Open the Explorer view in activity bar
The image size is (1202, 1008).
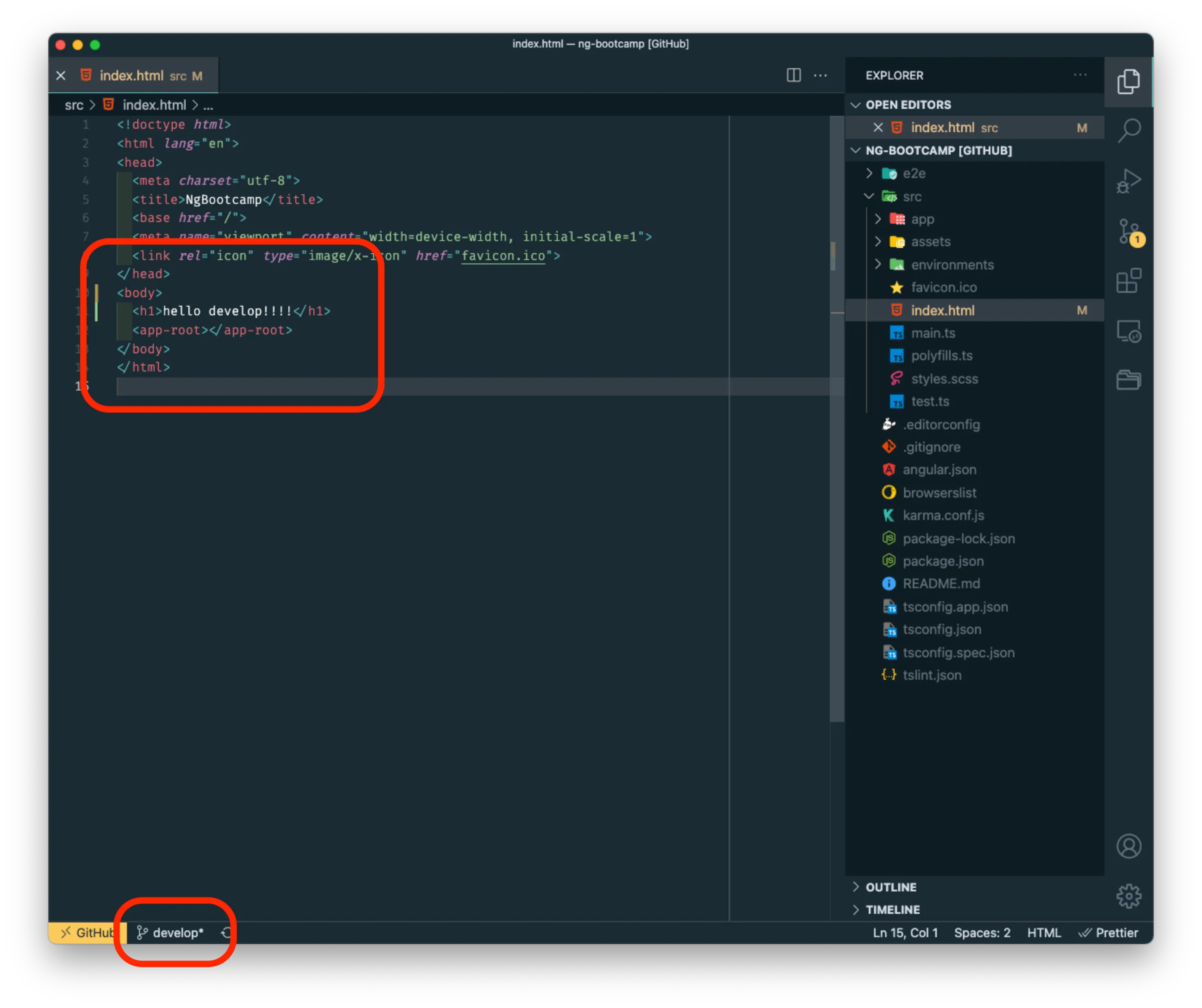[x=1128, y=82]
